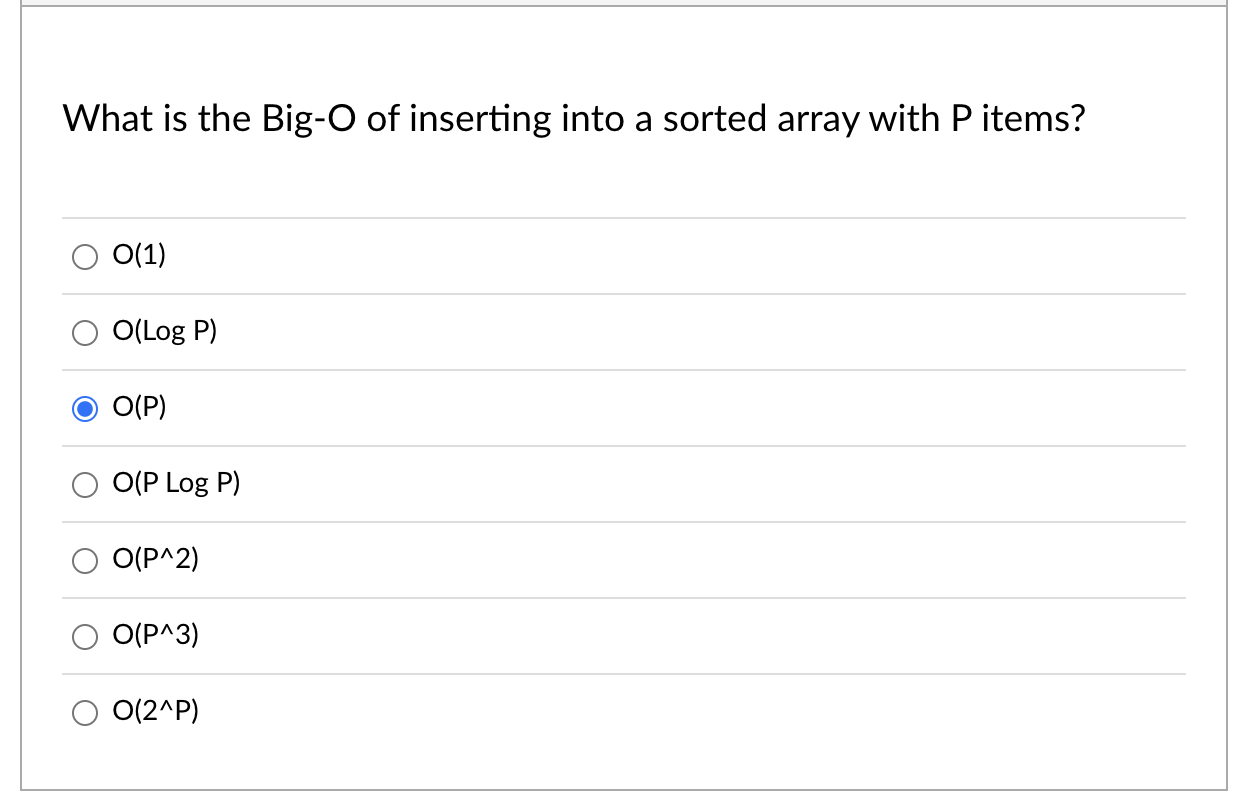Click the blank area below the last option

(620, 765)
